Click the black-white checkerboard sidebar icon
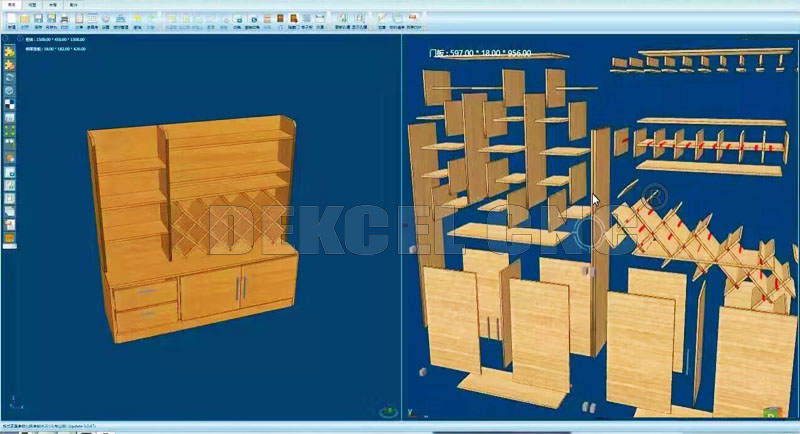Viewport: 800px width, 434px height. tap(9, 105)
